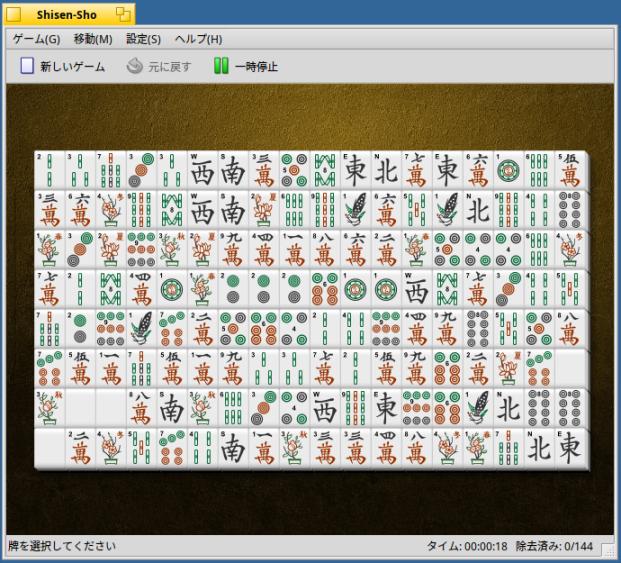Select 7 circles tile between 5 bamboo and 4 bamboo
Screen dimensions: 621x563
172,447
